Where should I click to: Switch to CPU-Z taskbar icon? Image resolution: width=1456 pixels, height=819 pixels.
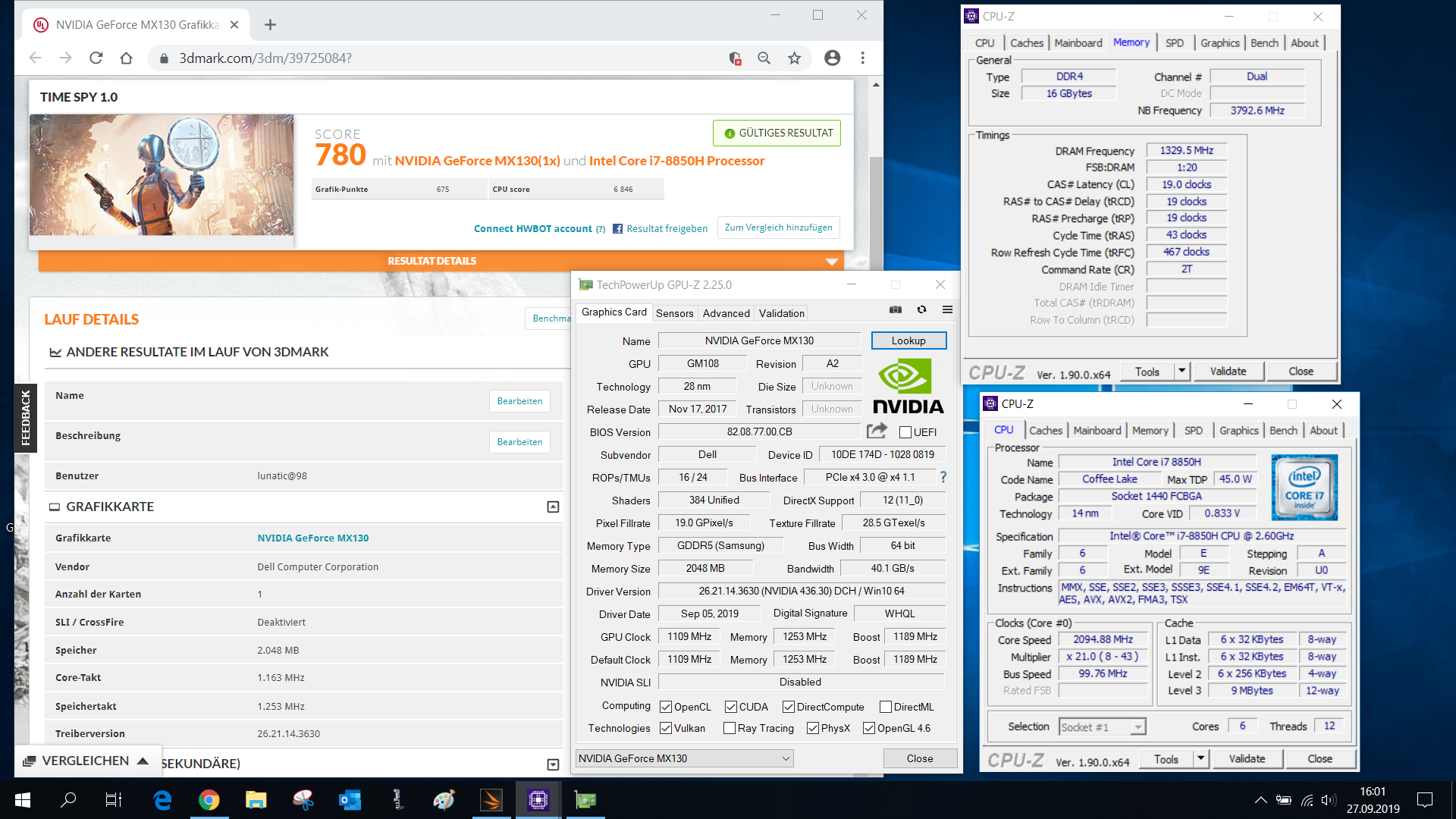(538, 799)
